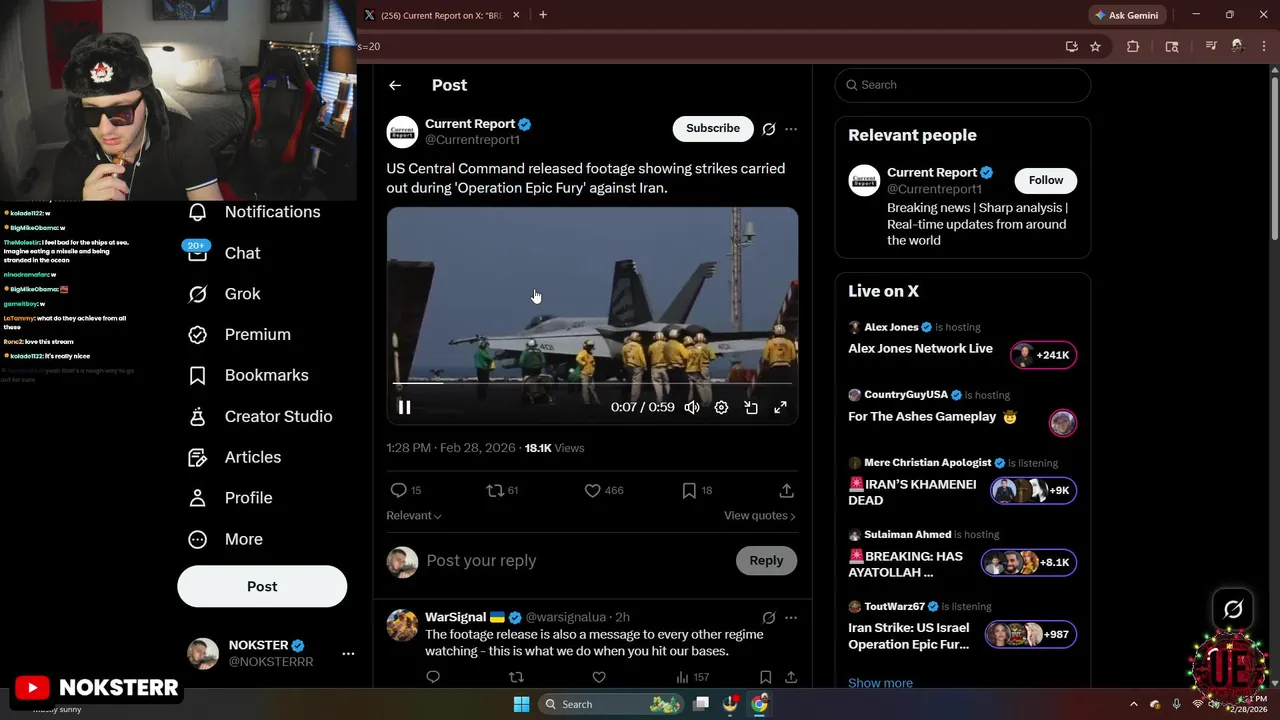
Task: Open Notifications in sidebar
Action: pyautogui.click(x=255, y=212)
